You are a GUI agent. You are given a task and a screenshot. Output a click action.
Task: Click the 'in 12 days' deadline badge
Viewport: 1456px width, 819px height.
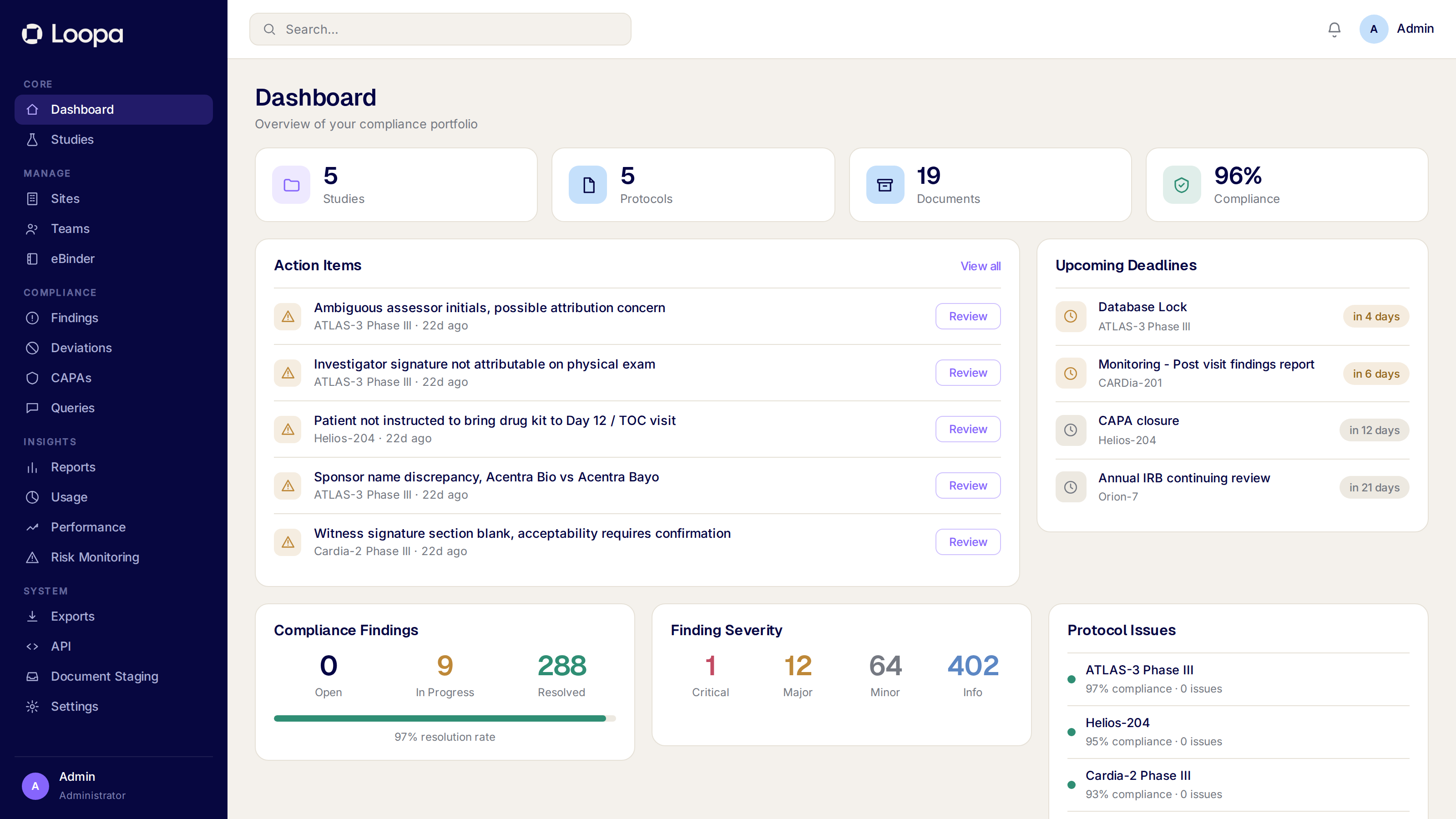pyautogui.click(x=1375, y=430)
